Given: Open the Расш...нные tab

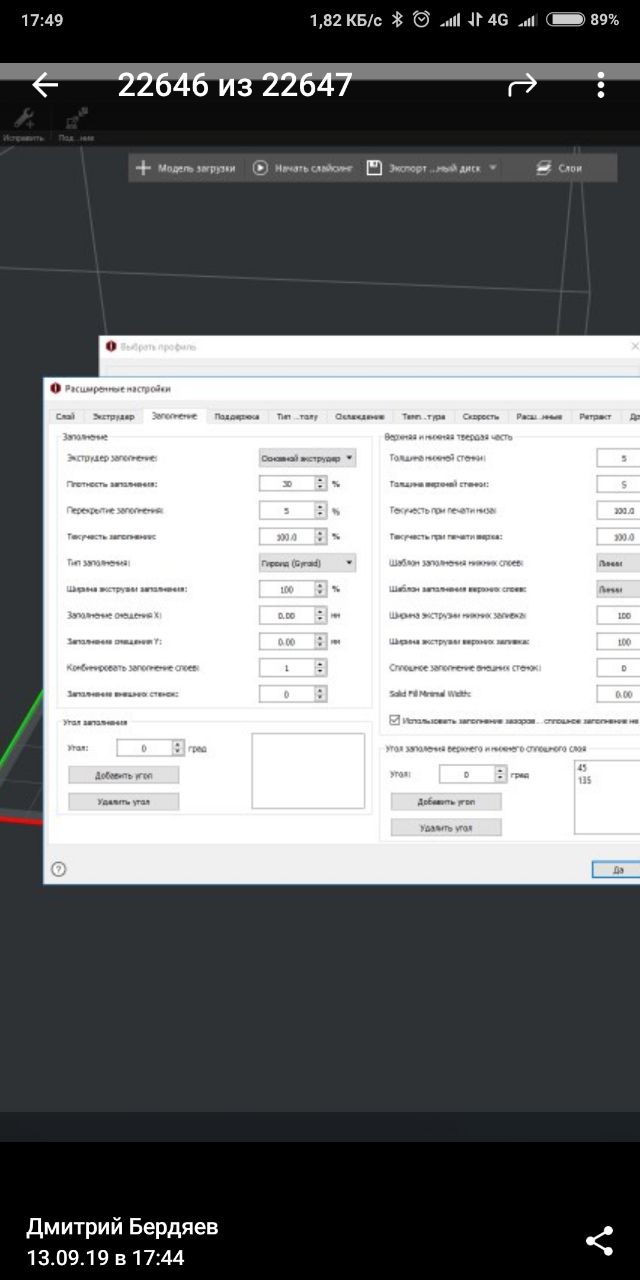Looking at the screenshot, I should tap(538, 416).
